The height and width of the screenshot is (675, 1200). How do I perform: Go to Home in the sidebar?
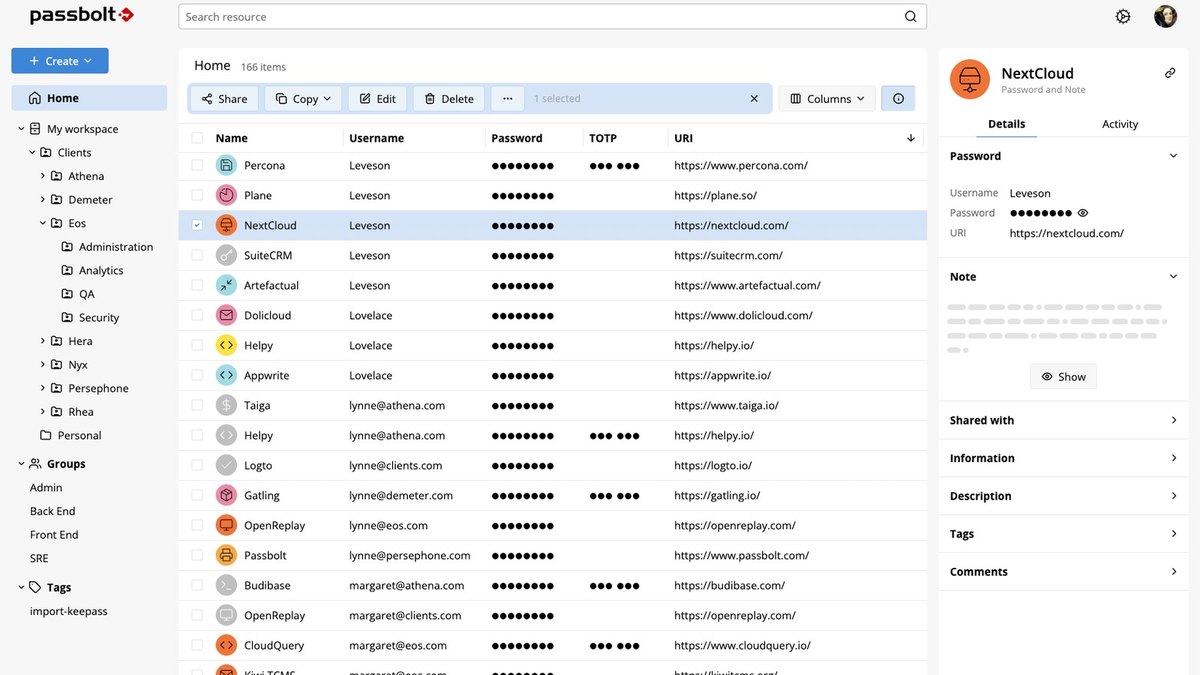89,98
